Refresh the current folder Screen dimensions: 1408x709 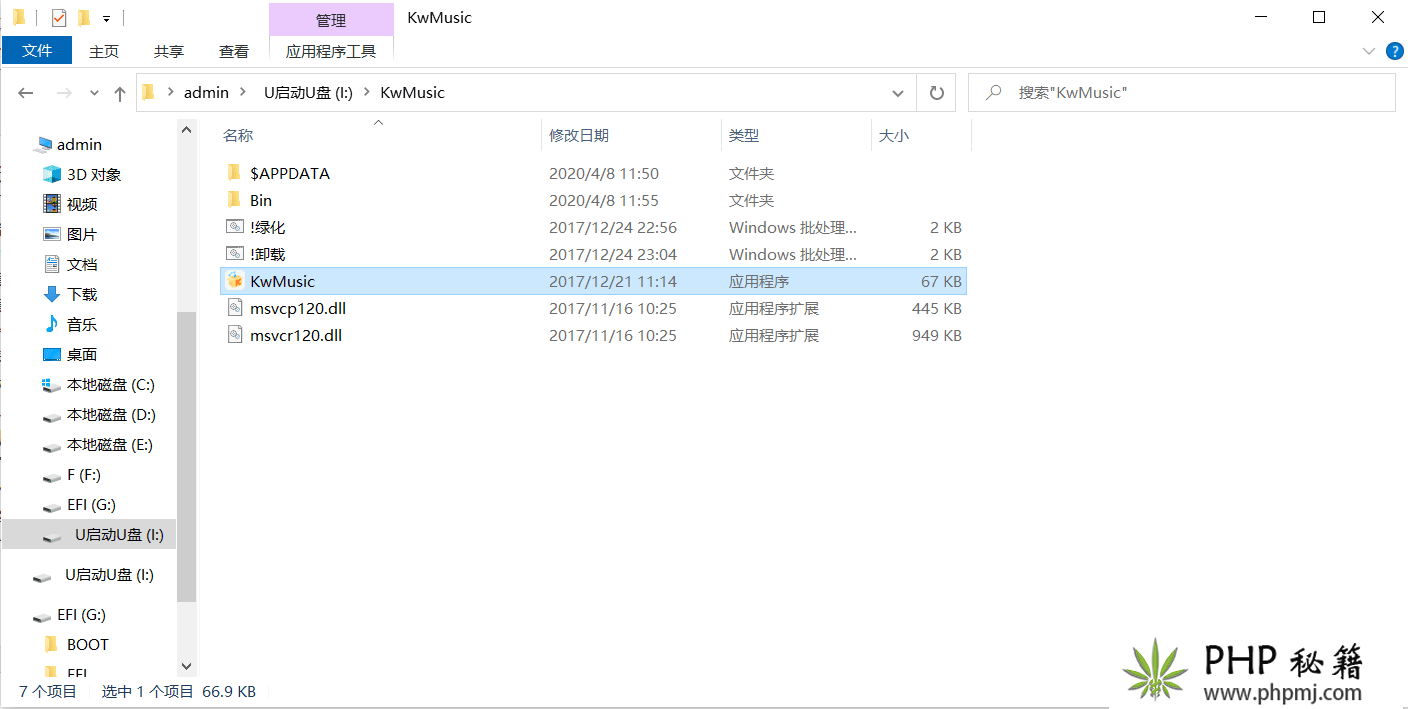tap(936, 93)
